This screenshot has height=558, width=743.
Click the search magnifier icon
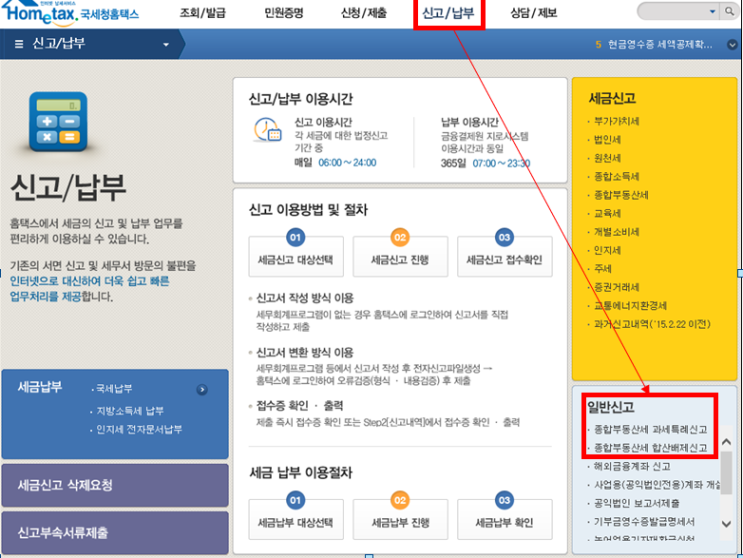pyautogui.click(x=729, y=11)
